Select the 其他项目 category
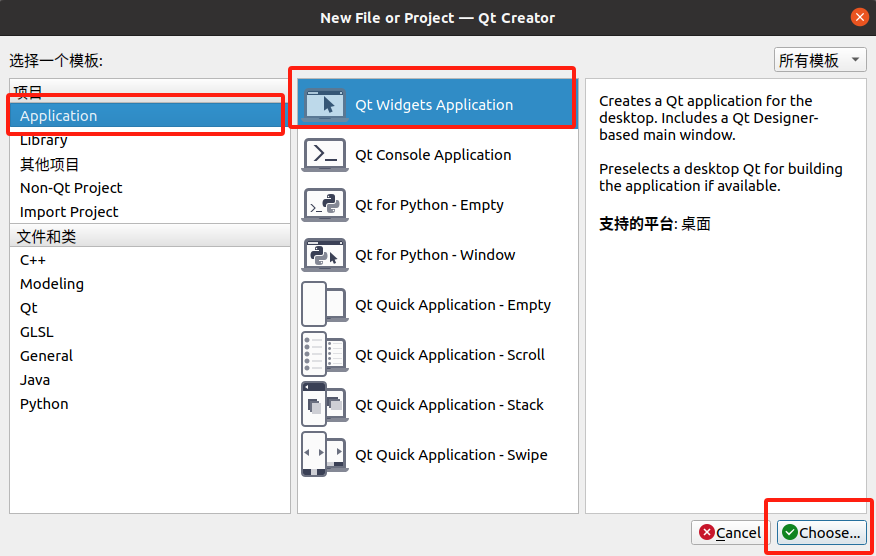876x556 pixels. coord(150,164)
